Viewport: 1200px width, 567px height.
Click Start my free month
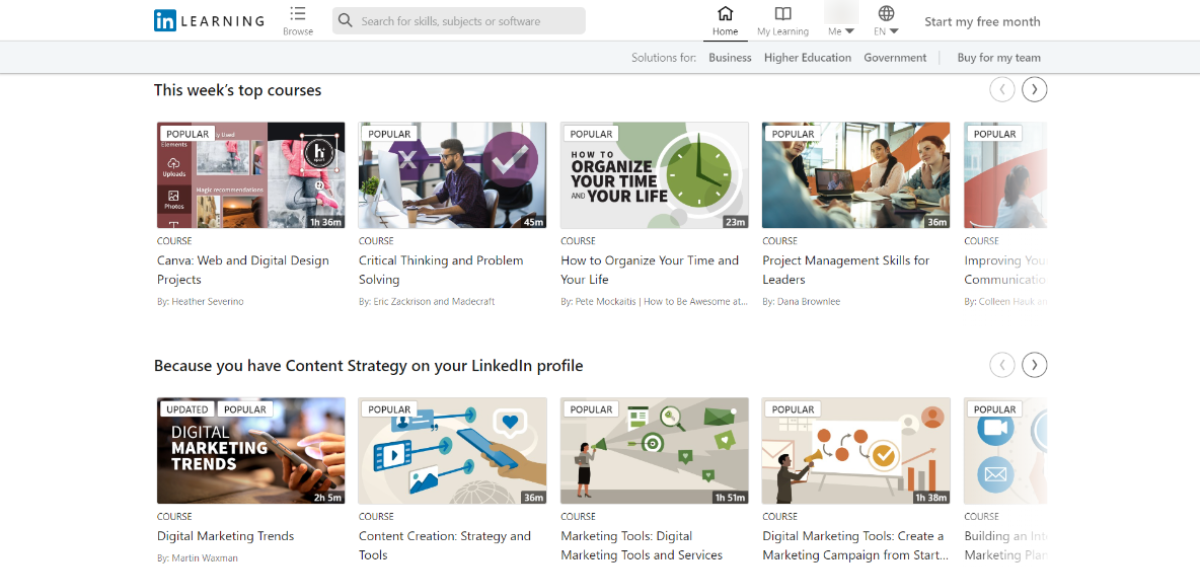coord(982,22)
